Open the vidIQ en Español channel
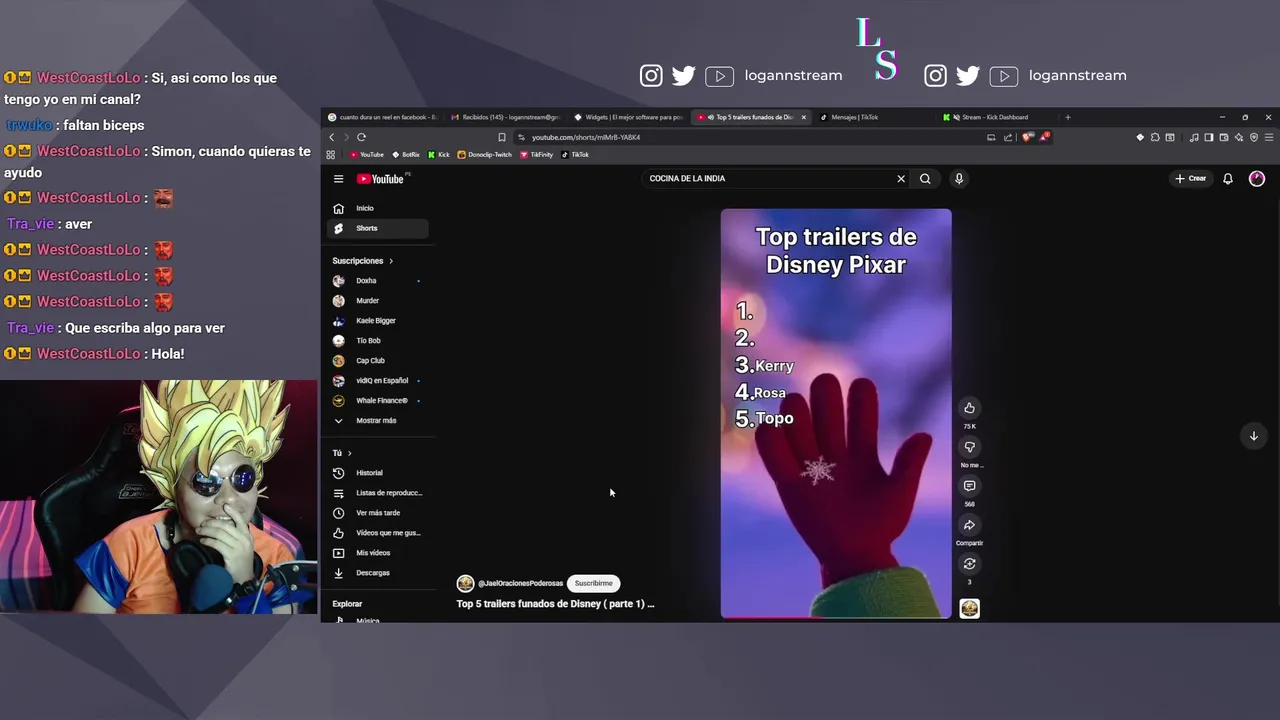Viewport: 1280px width, 720px height. [x=379, y=381]
